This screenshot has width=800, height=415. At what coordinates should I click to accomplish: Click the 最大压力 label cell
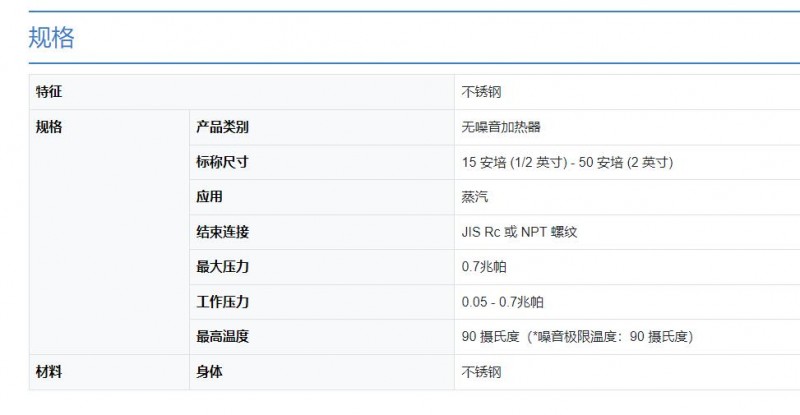tap(322, 267)
